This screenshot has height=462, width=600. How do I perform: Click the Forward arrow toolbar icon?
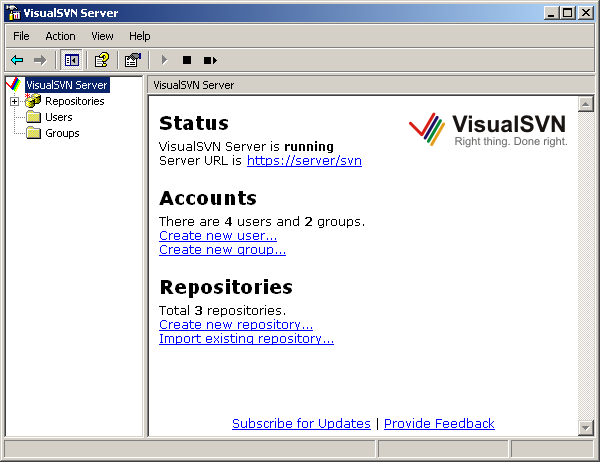[40, 60]
